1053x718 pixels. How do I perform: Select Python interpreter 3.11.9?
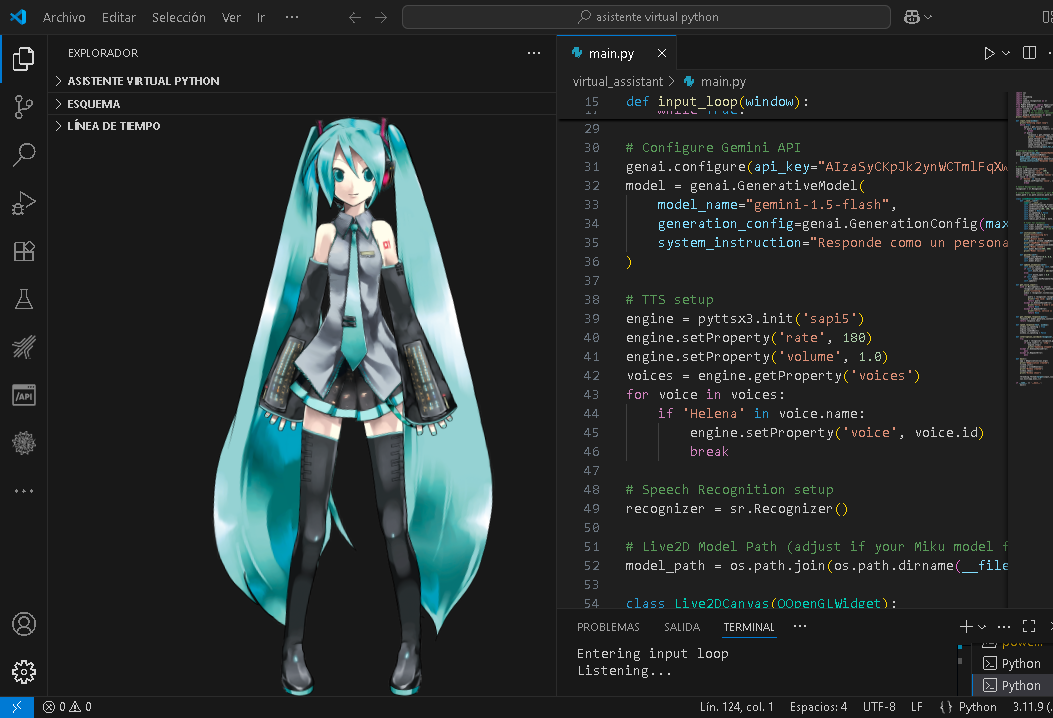[x=1031, y=707]
